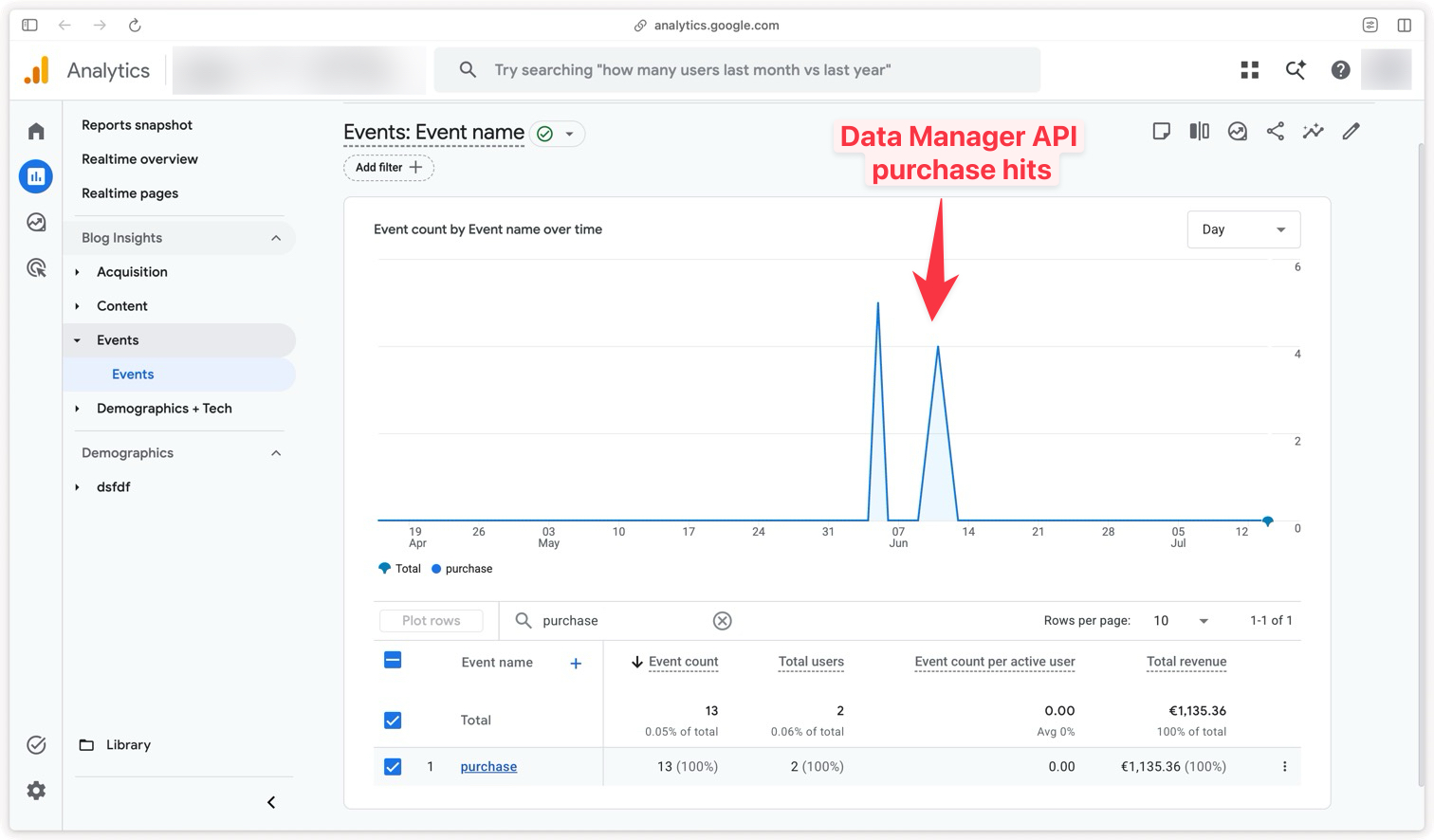Image resolution: width=1434 pixels, height=840 pixels.
Task: Click the Edit comparisons columns icon
Action: [x=1200, y=132]
